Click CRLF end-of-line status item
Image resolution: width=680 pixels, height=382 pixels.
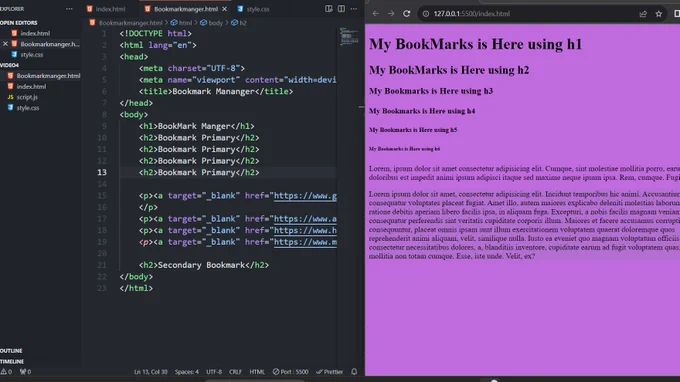(235, 372)
